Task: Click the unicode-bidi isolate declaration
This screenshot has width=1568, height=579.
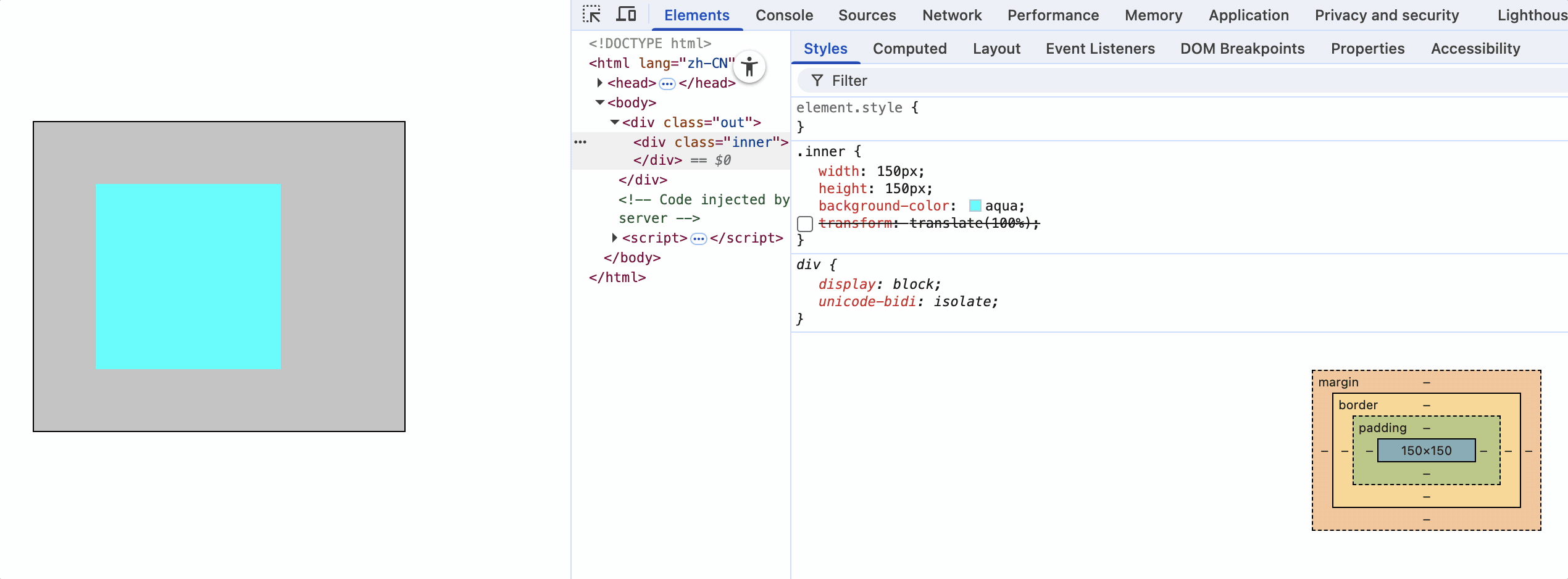Action: click(x=908, y=302)
